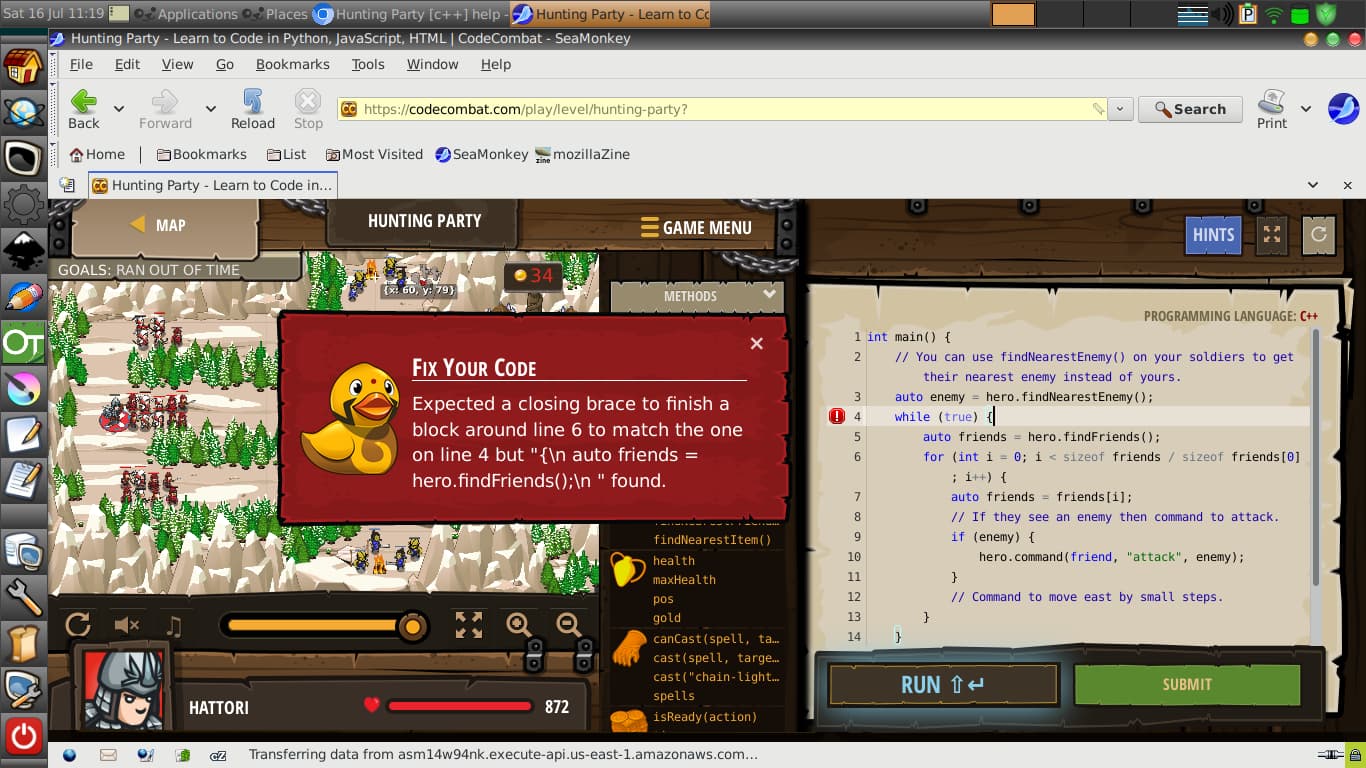Open the Game Menu
The image size is (1366, 768).
(696, 227)
